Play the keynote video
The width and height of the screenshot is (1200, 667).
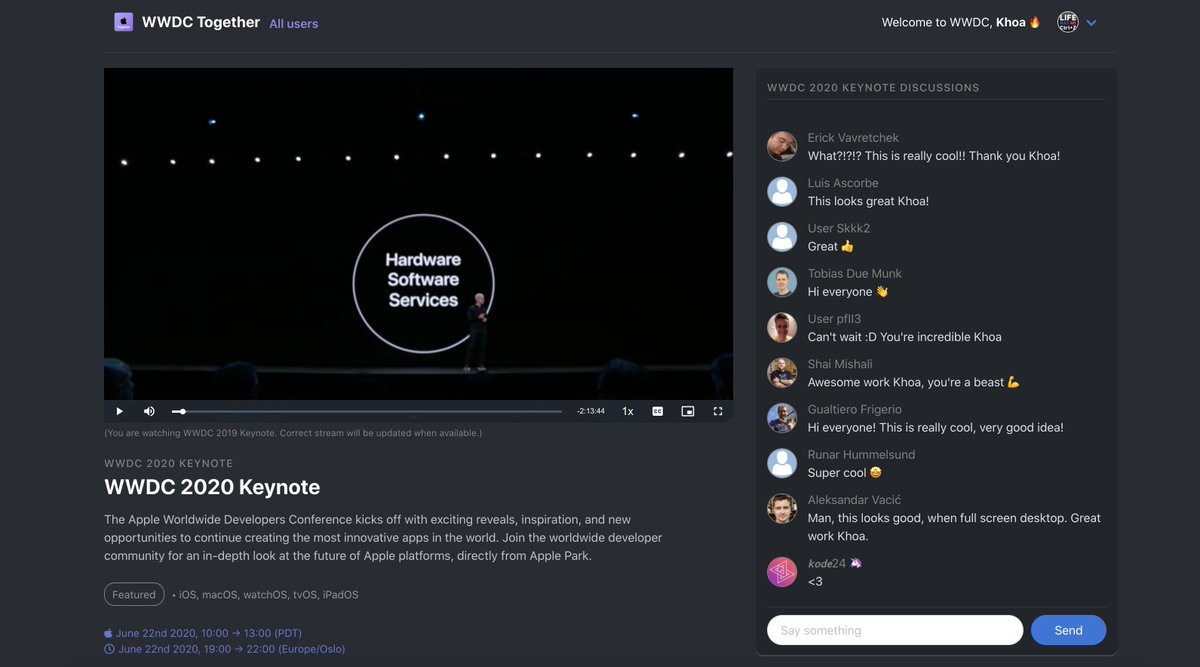click(120, 411)
